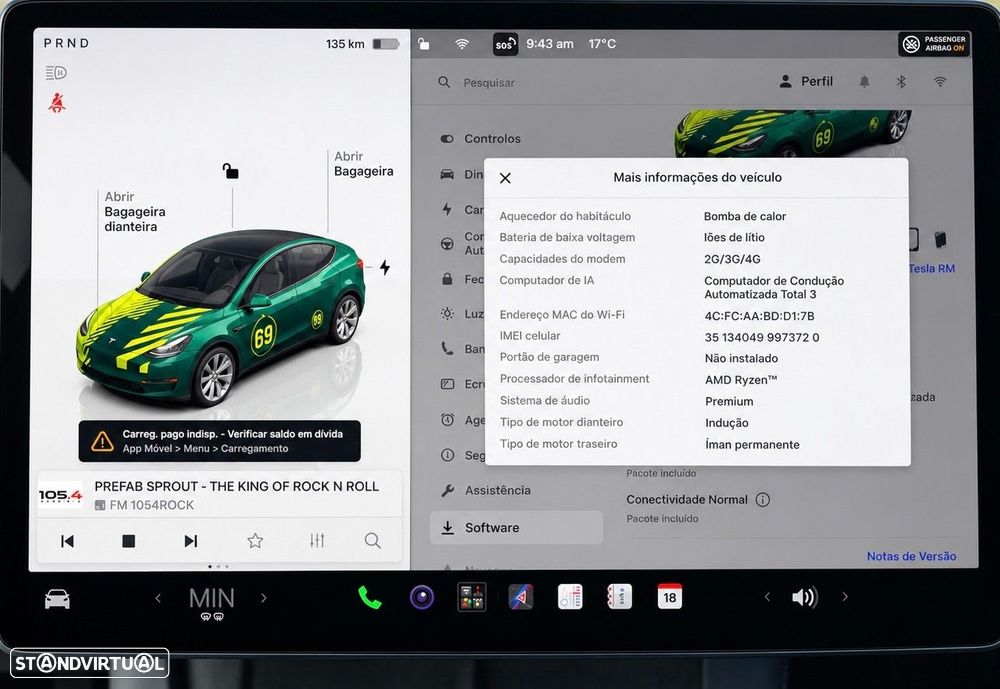Tap the SOS emergency icon
1000x689 pixels.
(505, 44)
